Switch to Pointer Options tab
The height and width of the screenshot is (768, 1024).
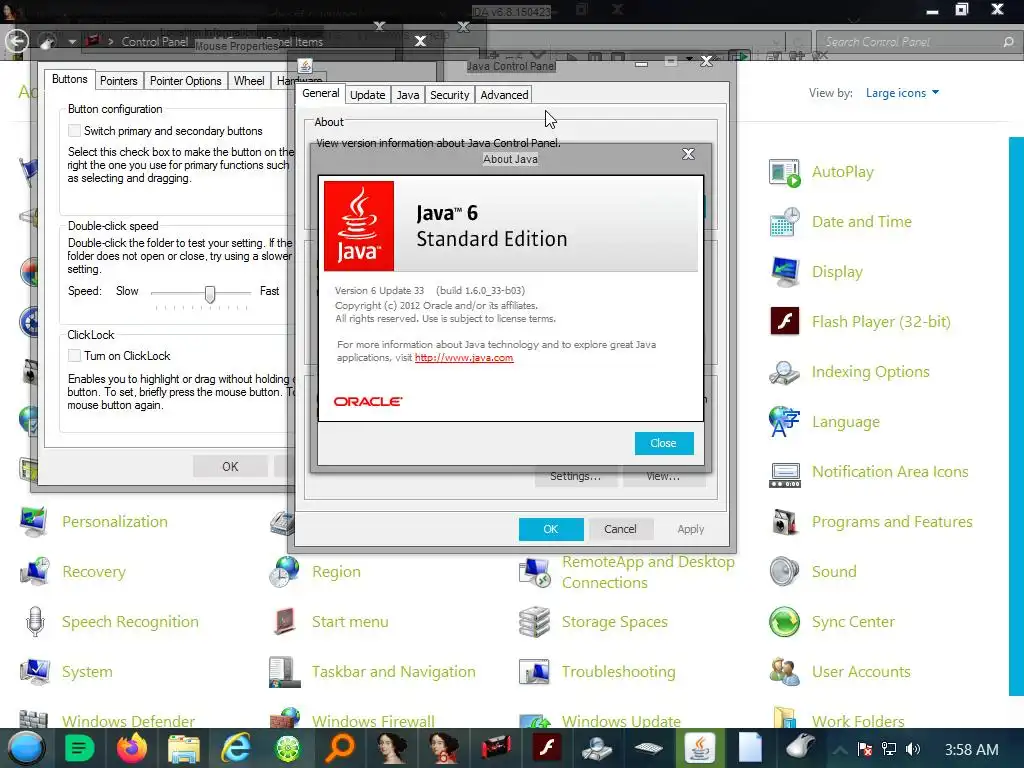pos(185,80)
